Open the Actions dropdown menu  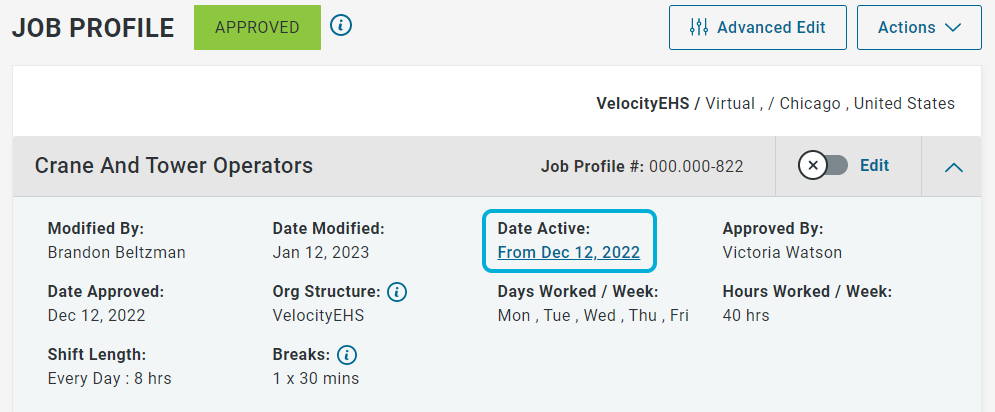coord(919,27)
